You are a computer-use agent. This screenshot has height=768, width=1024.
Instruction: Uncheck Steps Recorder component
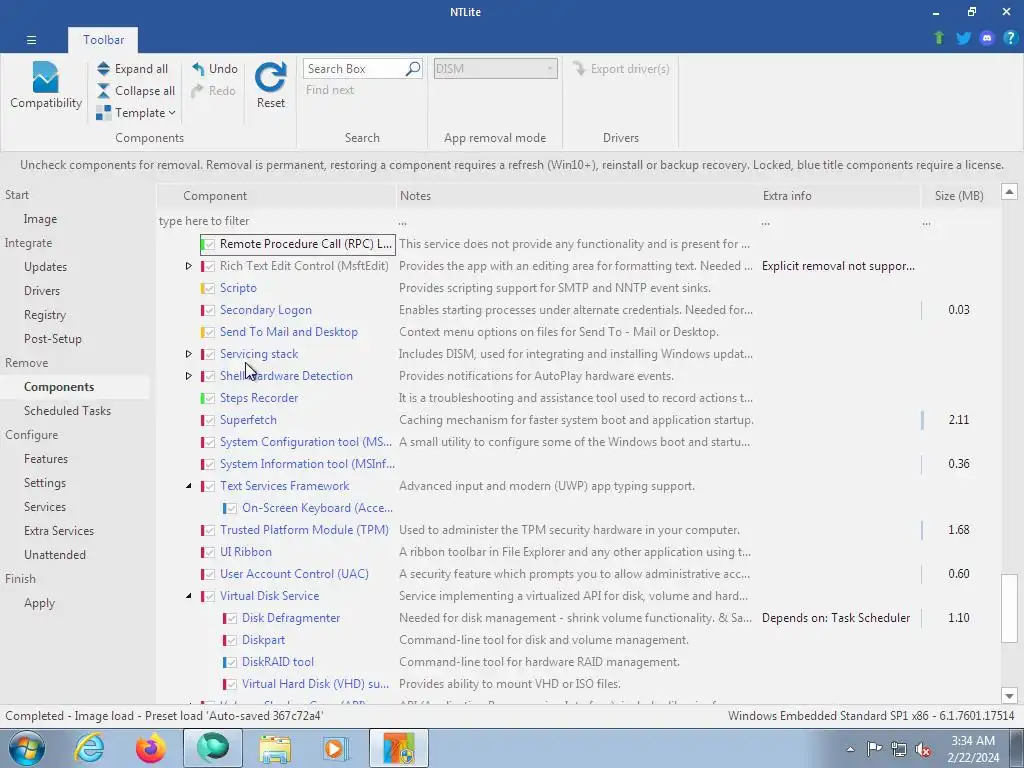click(209, 398)
